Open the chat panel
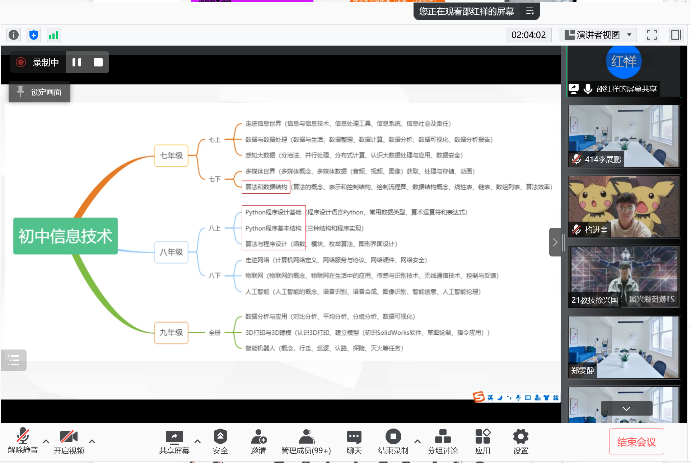The width and height of the screenshot is (691, 463). pyautogui.click(x=354, y=438)
